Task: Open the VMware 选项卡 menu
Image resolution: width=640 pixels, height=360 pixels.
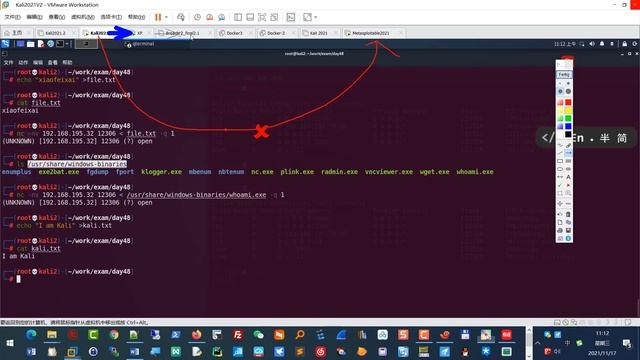Action: click(111, 17)
